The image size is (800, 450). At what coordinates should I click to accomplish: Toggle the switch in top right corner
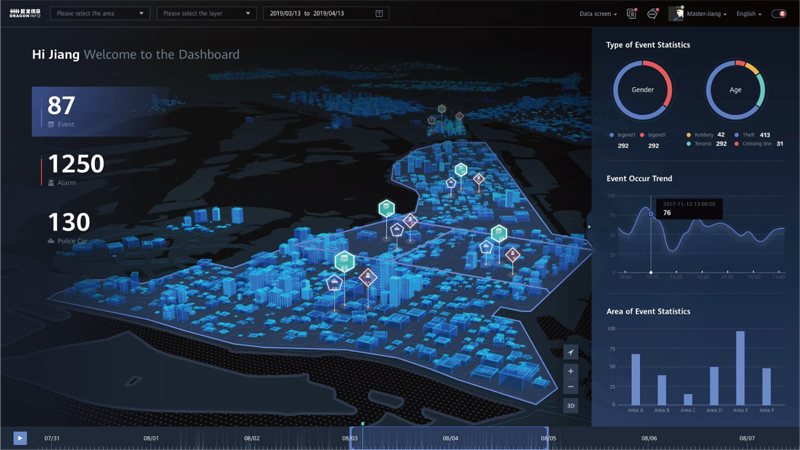point(779,14)
